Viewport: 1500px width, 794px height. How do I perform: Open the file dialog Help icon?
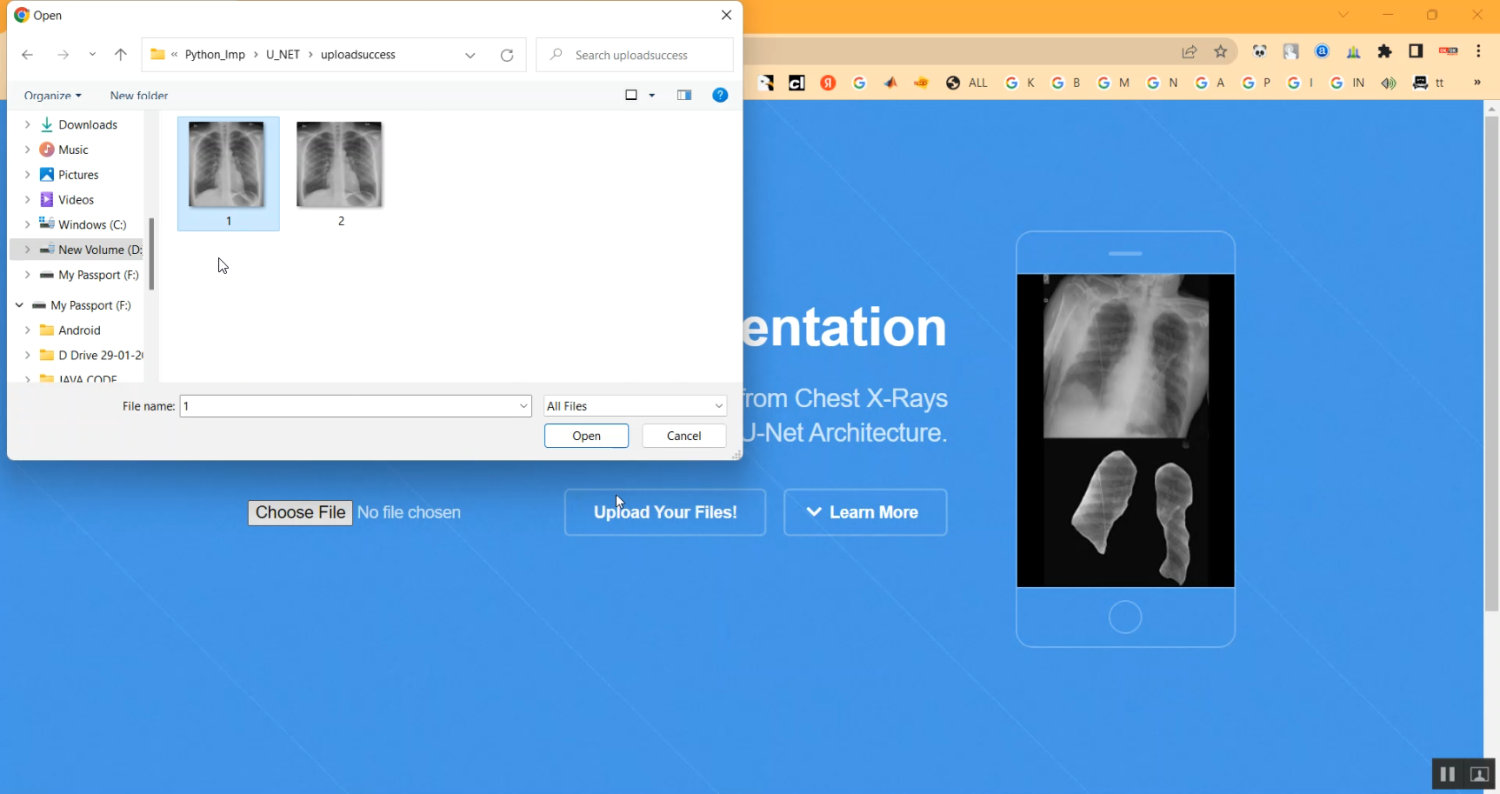pyautogui.click(x=719, y=95)
